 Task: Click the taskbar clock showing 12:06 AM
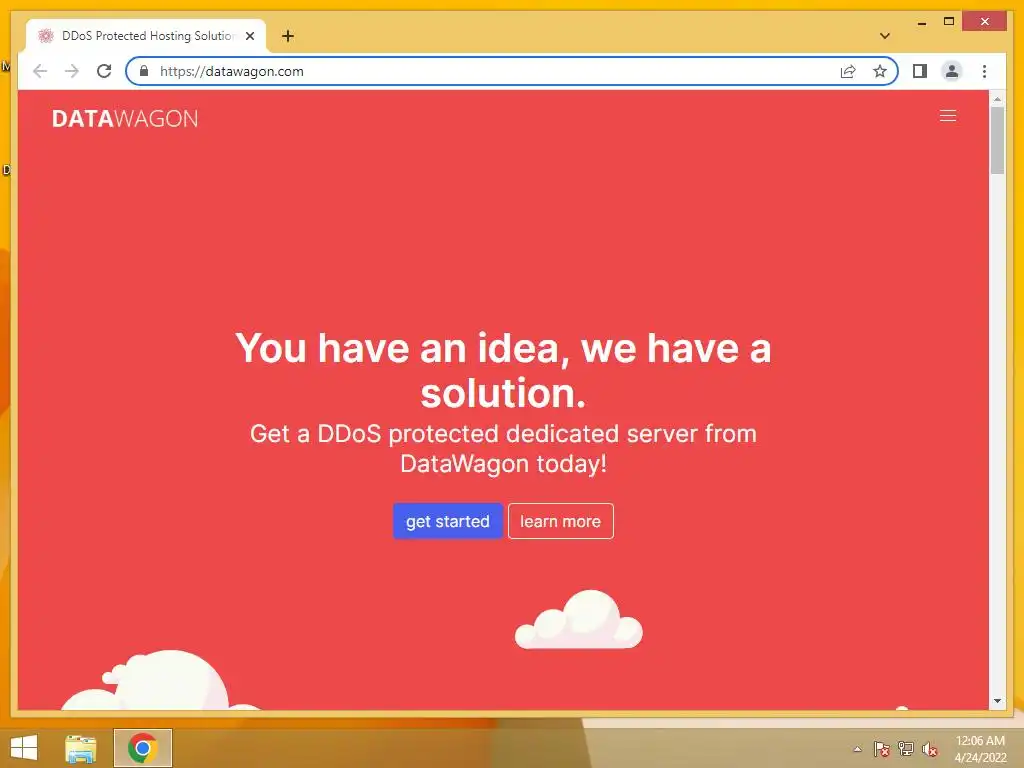[980, 748]
